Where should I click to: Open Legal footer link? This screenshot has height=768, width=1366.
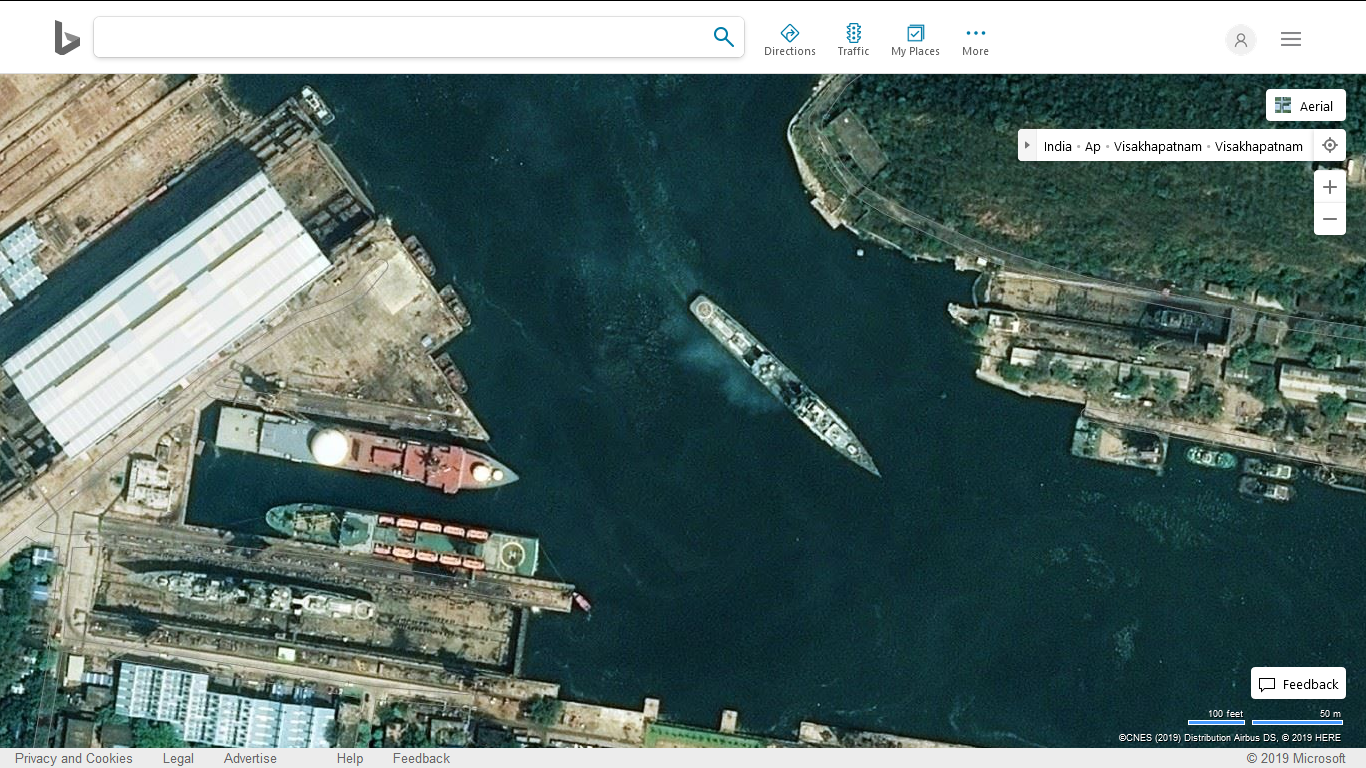(x=178, y=758)
